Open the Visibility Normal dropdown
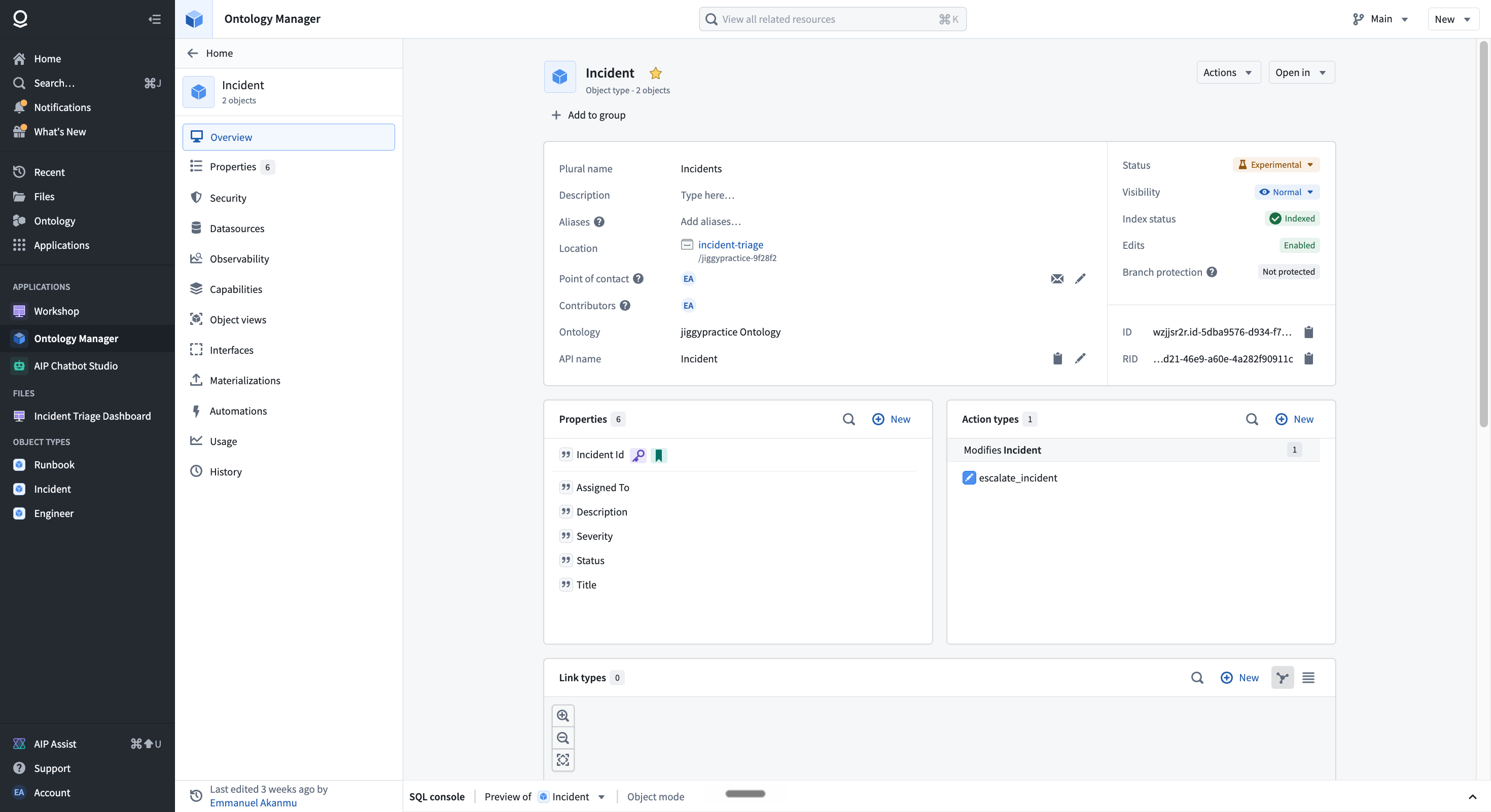Screen dimensions: 1491x812 tap(1287, 192)
